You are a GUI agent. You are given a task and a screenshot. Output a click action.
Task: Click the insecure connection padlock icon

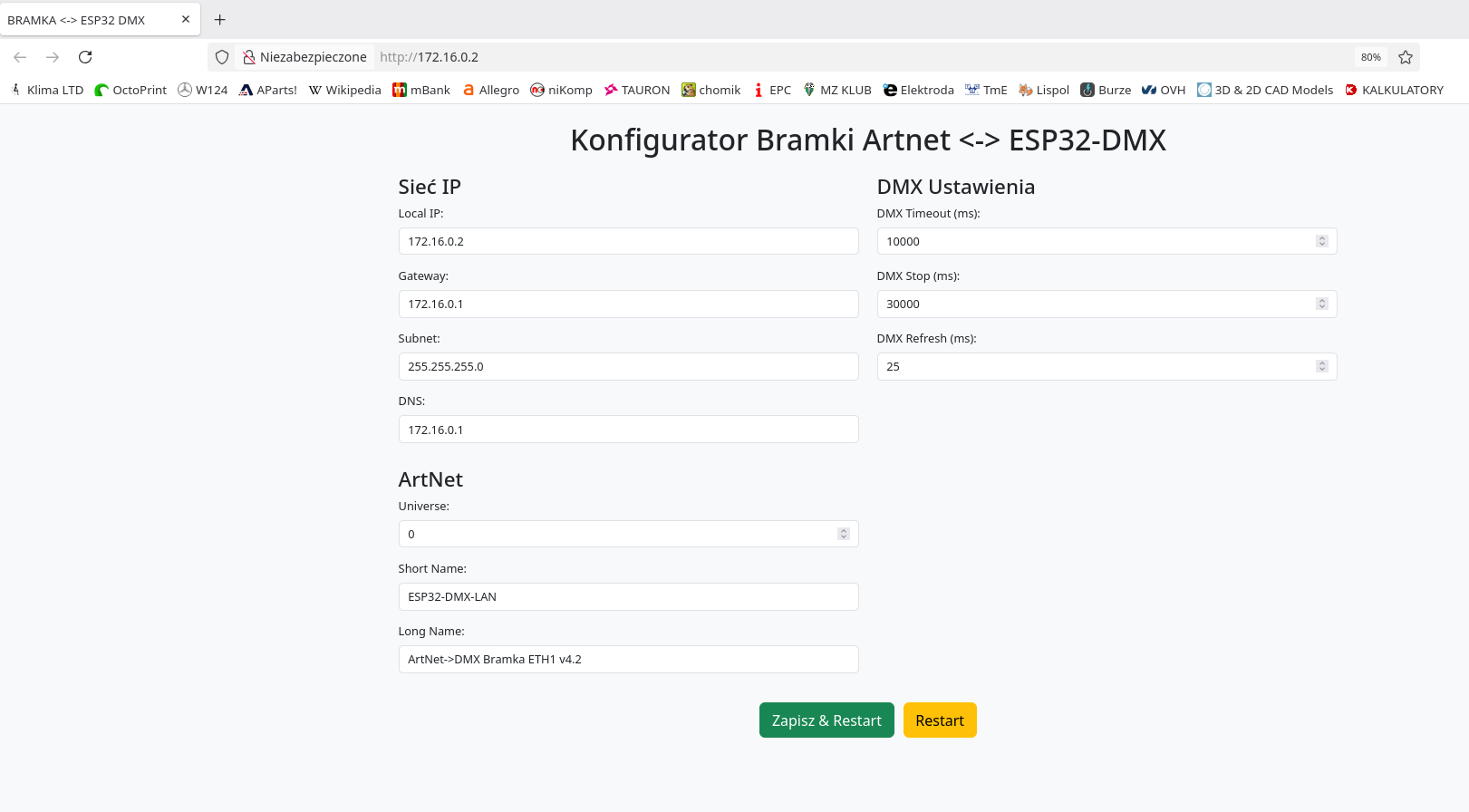tap(248, 57)
